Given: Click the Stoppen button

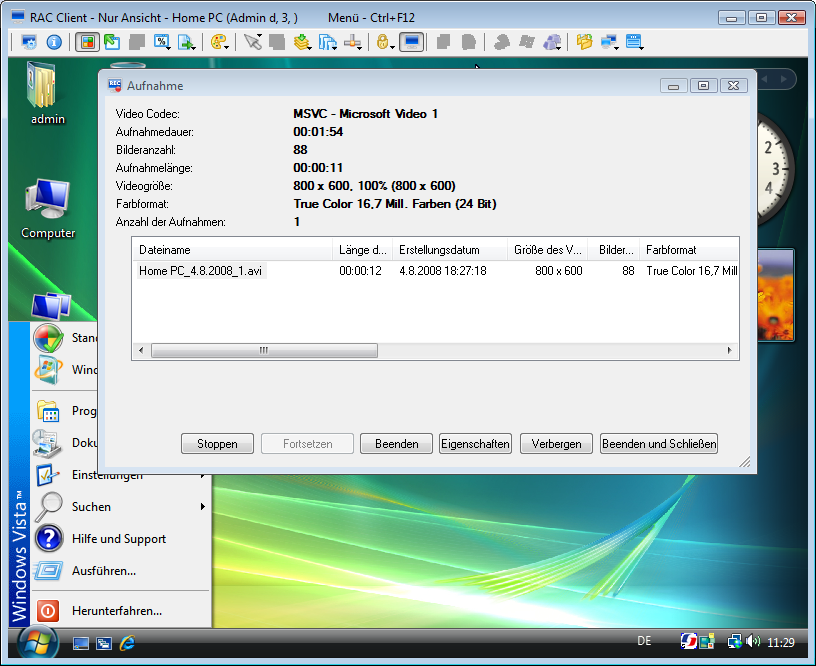Looking at the screenshot, I should click(x=217, y=444).
